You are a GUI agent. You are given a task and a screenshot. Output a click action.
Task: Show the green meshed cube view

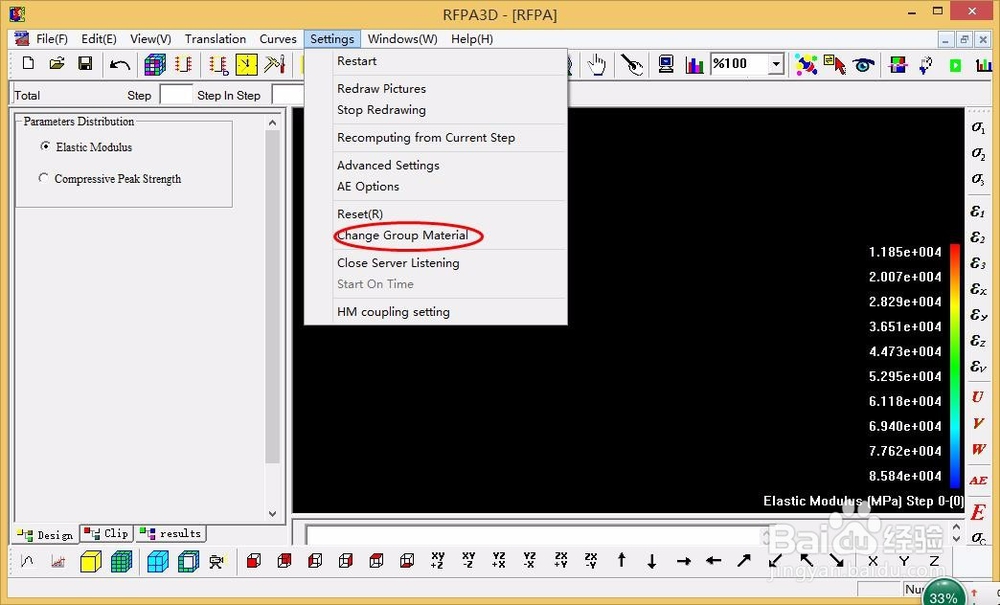(121, 562)
